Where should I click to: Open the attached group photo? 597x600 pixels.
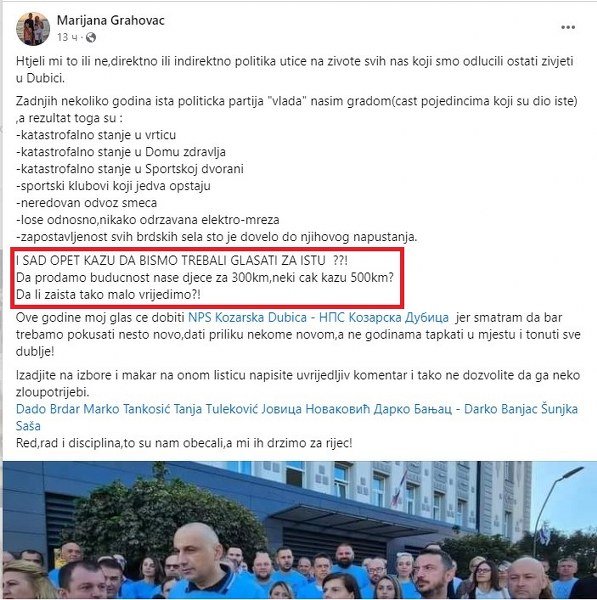pos(300,530)
